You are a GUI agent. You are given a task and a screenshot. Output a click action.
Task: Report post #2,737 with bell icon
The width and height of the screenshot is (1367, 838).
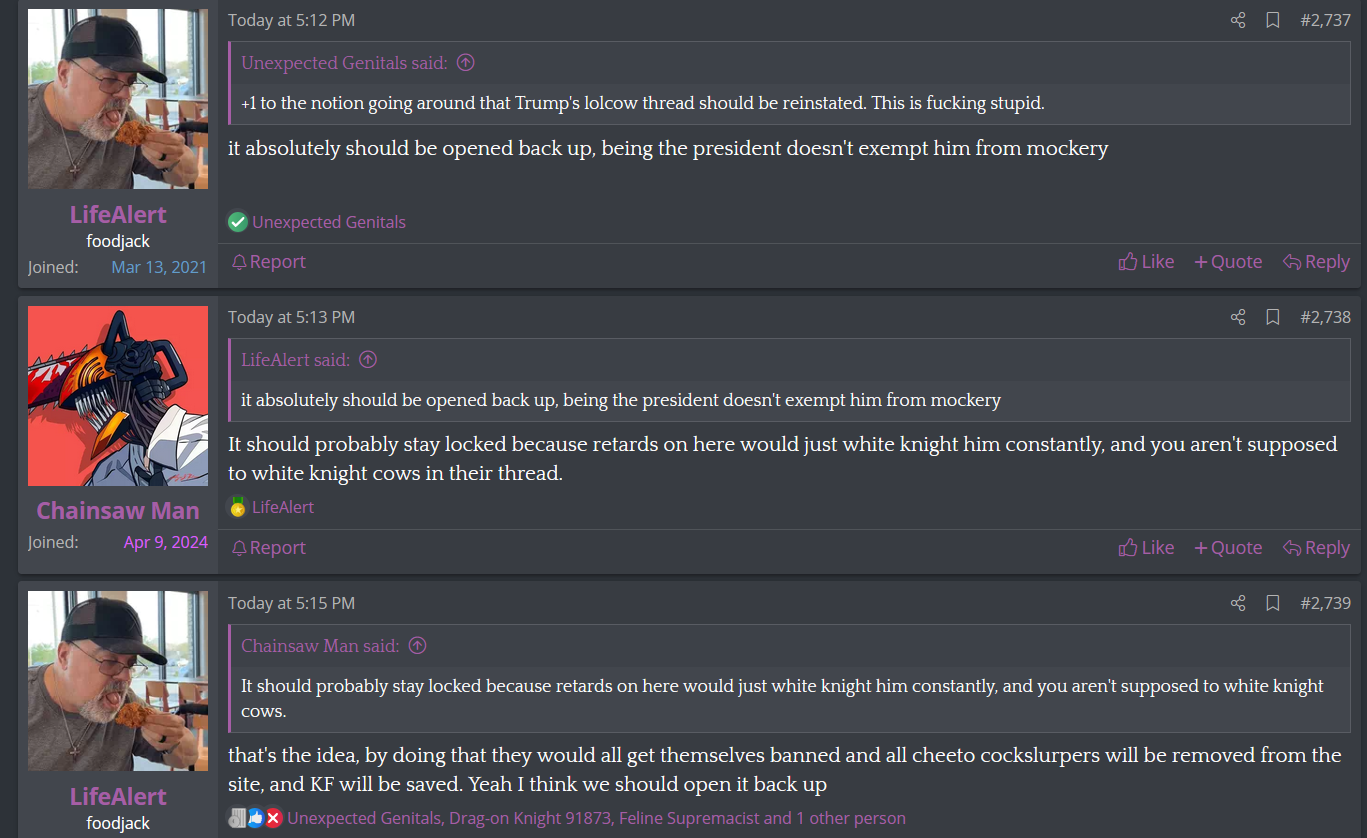point(268,262)
